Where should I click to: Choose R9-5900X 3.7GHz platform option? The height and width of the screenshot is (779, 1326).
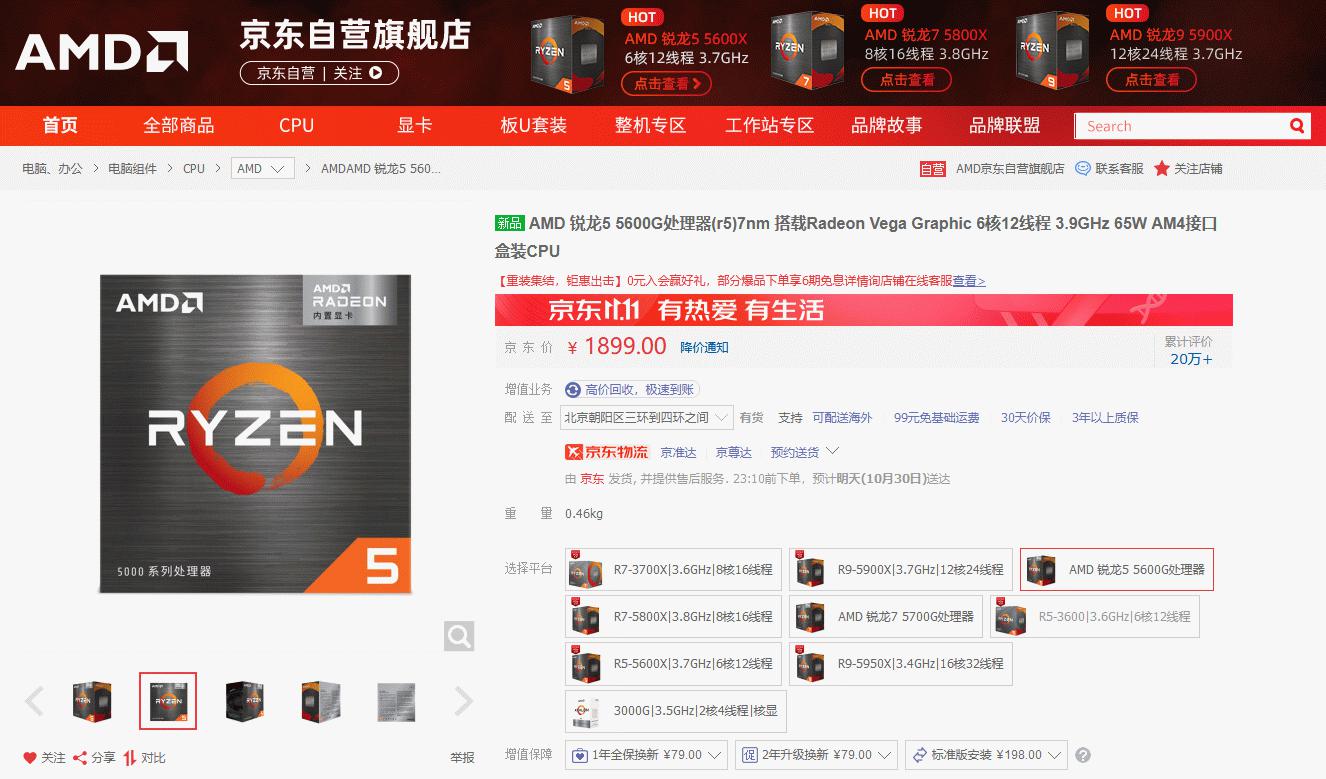tap(901, 569)
